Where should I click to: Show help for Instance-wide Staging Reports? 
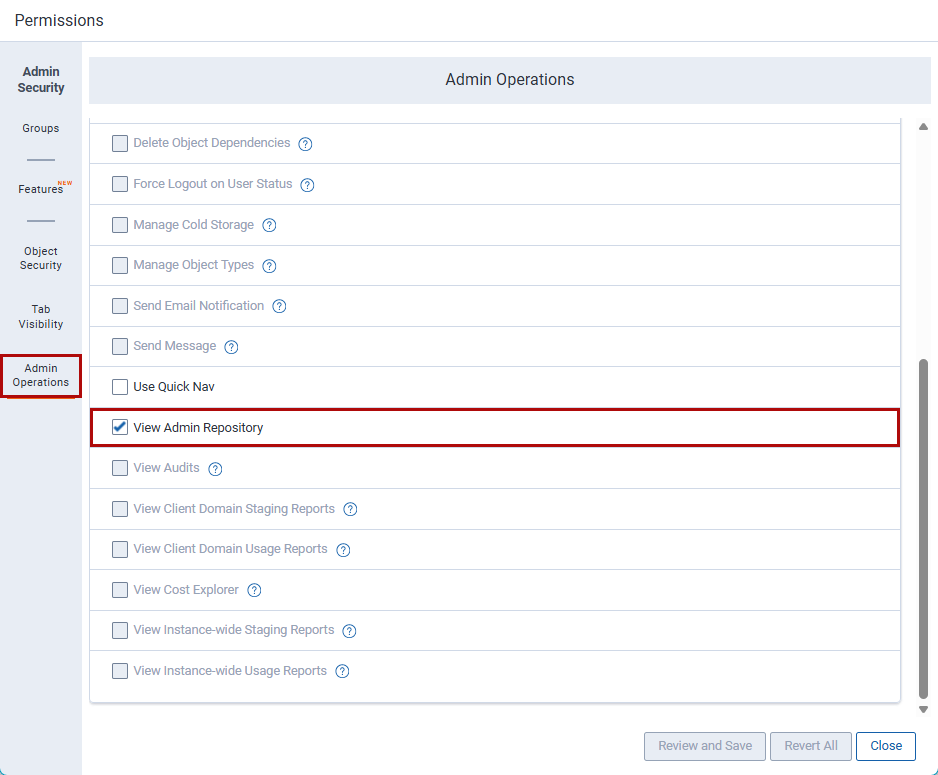pyautogui.click(x=349, y=631)
